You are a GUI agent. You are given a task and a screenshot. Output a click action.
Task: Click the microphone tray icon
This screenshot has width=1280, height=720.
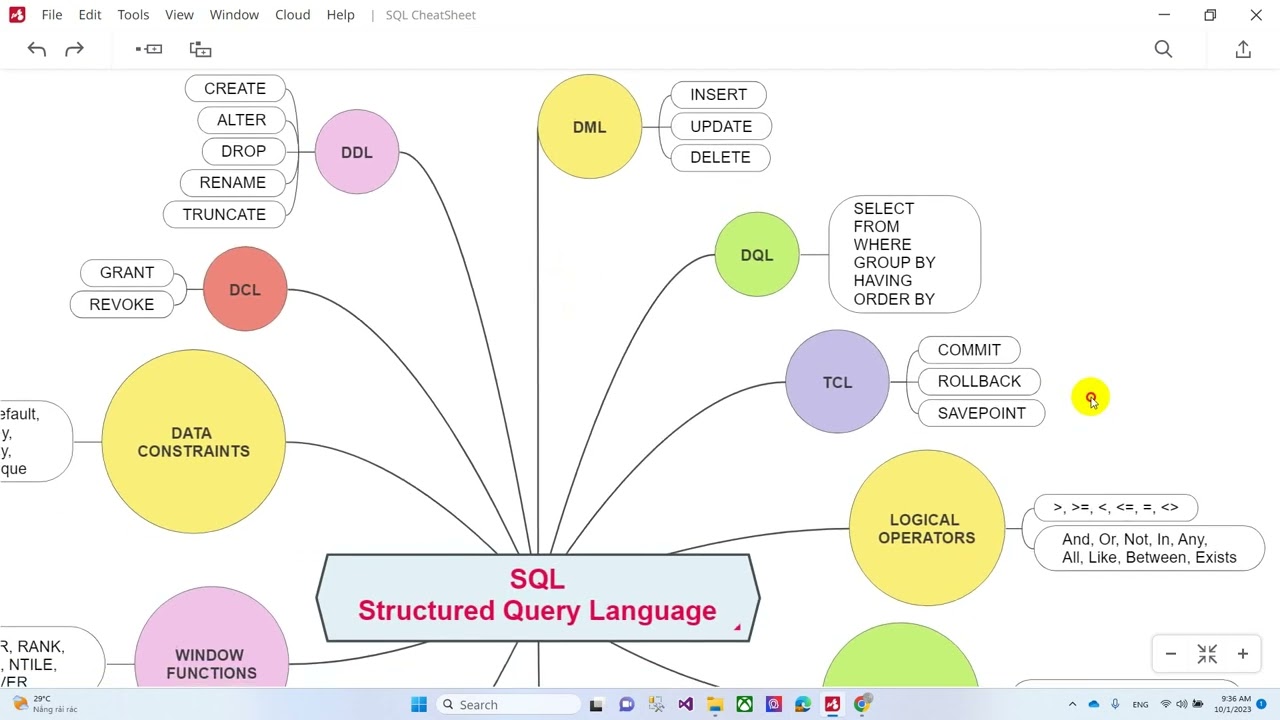click(x=1115, y=705)
